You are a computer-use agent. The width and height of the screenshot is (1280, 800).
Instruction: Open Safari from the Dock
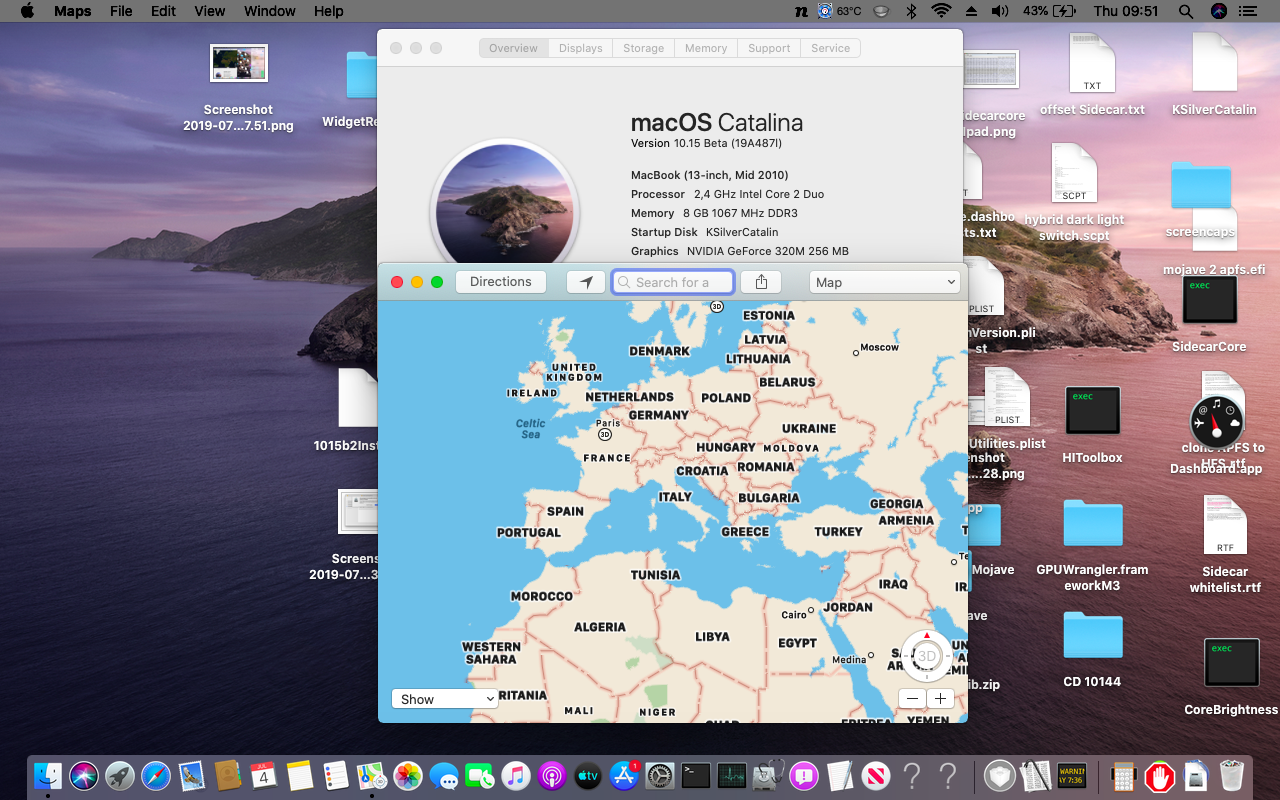point(156,775)
